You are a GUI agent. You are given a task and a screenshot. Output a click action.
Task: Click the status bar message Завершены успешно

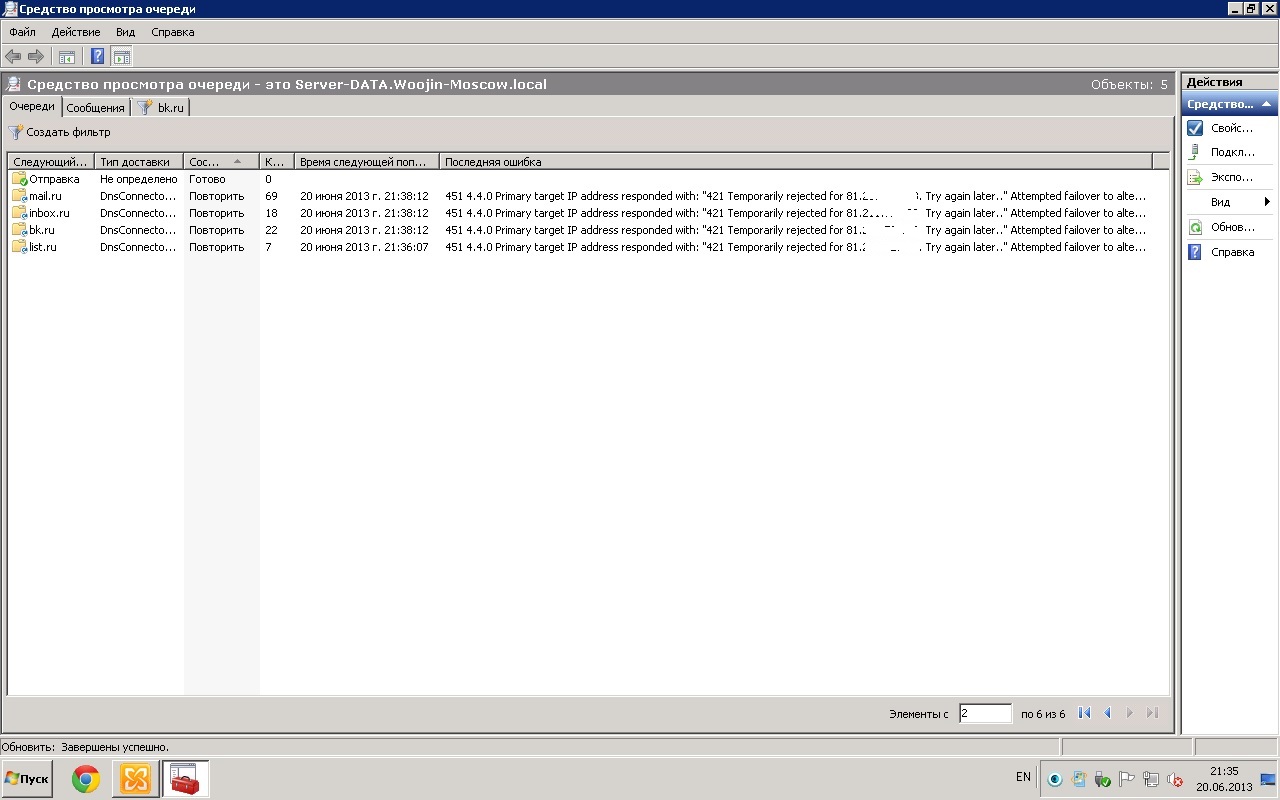[115, 747]
